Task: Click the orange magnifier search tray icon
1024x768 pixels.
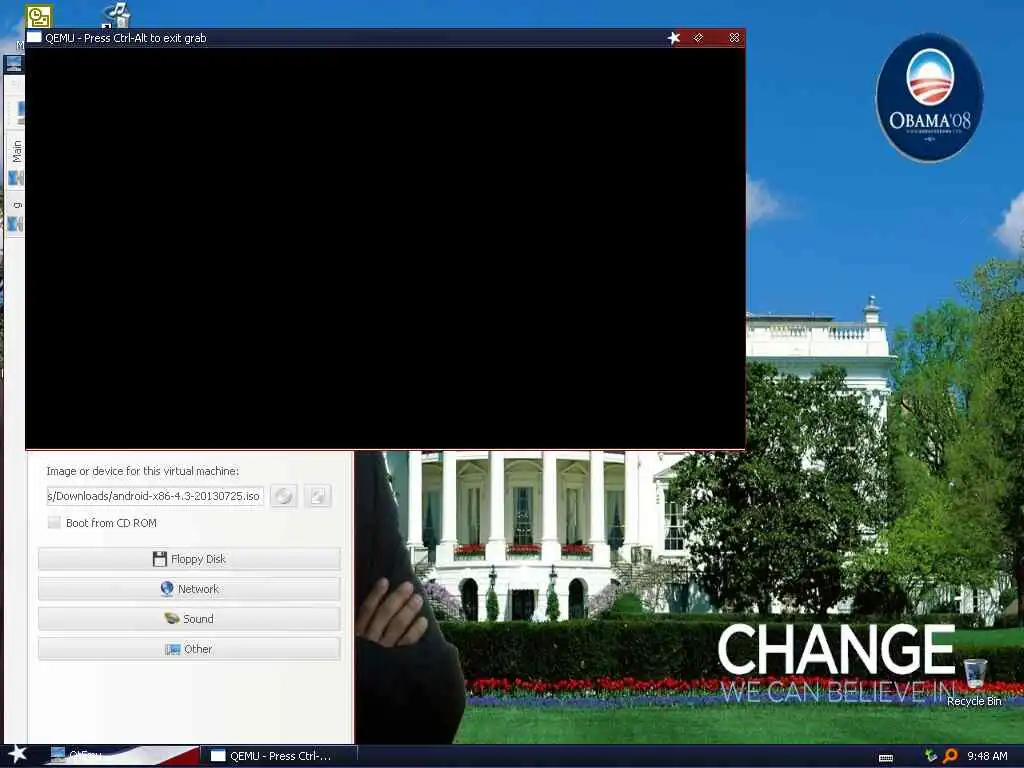Action: click(951, 756)
